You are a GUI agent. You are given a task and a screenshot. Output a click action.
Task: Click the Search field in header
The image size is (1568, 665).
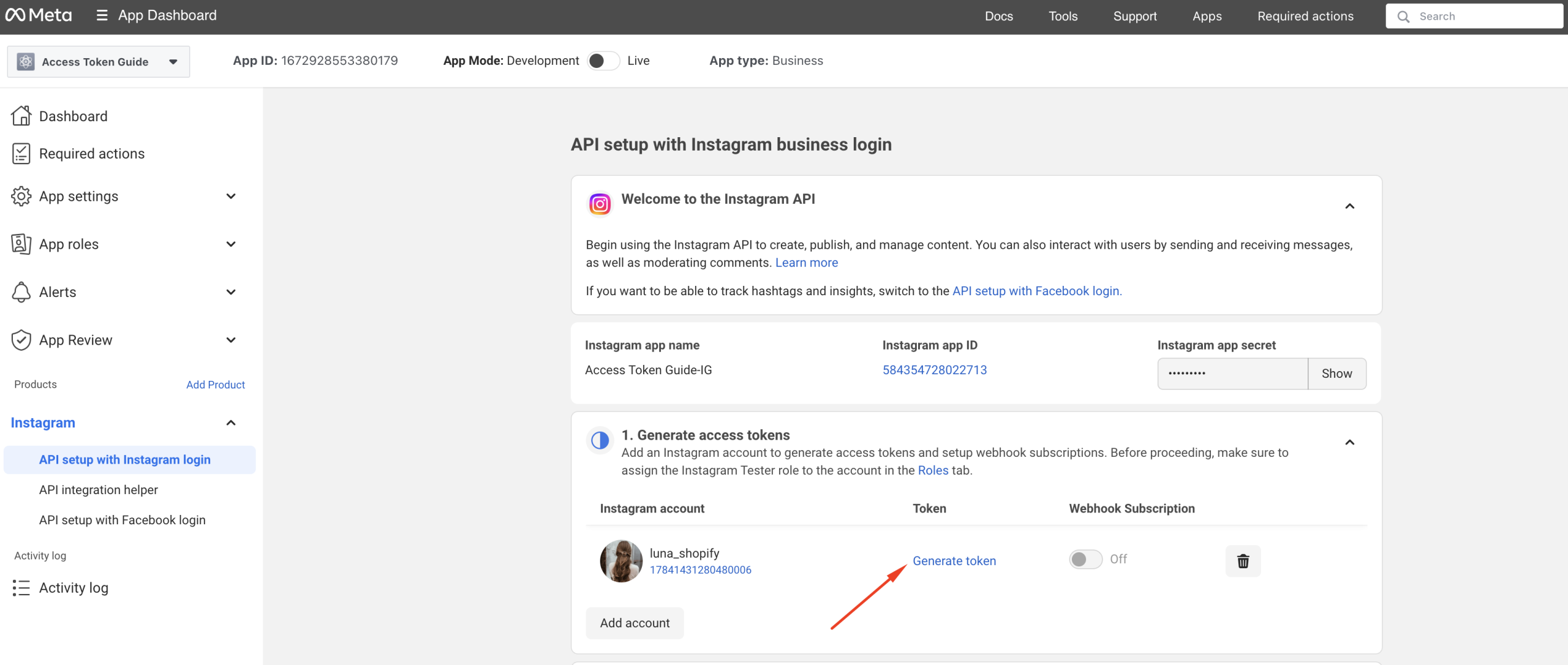click(1474, 17)
